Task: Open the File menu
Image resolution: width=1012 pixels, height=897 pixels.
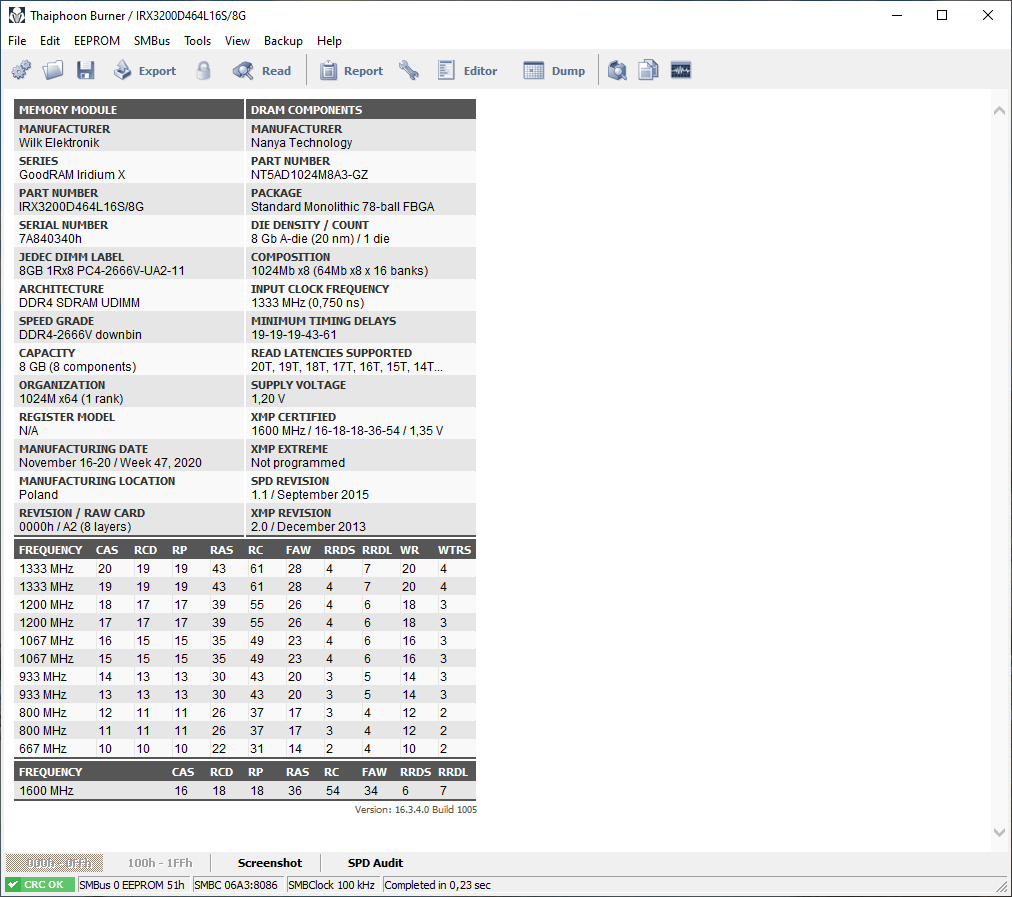Action: coord(17,41)
